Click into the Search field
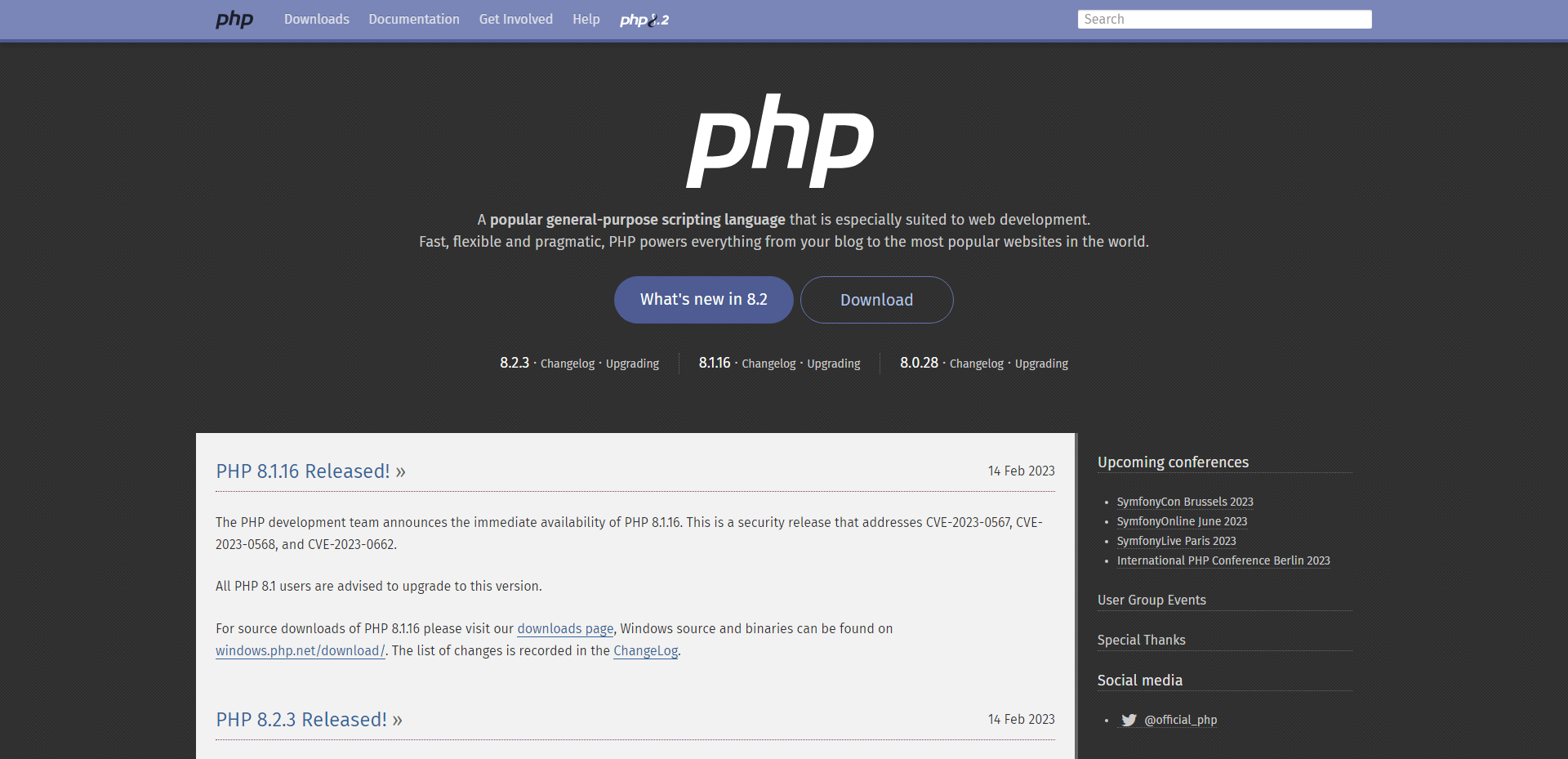Image resolution: width=1568 pixels, height=759 pixels. tap(1223, 19)
